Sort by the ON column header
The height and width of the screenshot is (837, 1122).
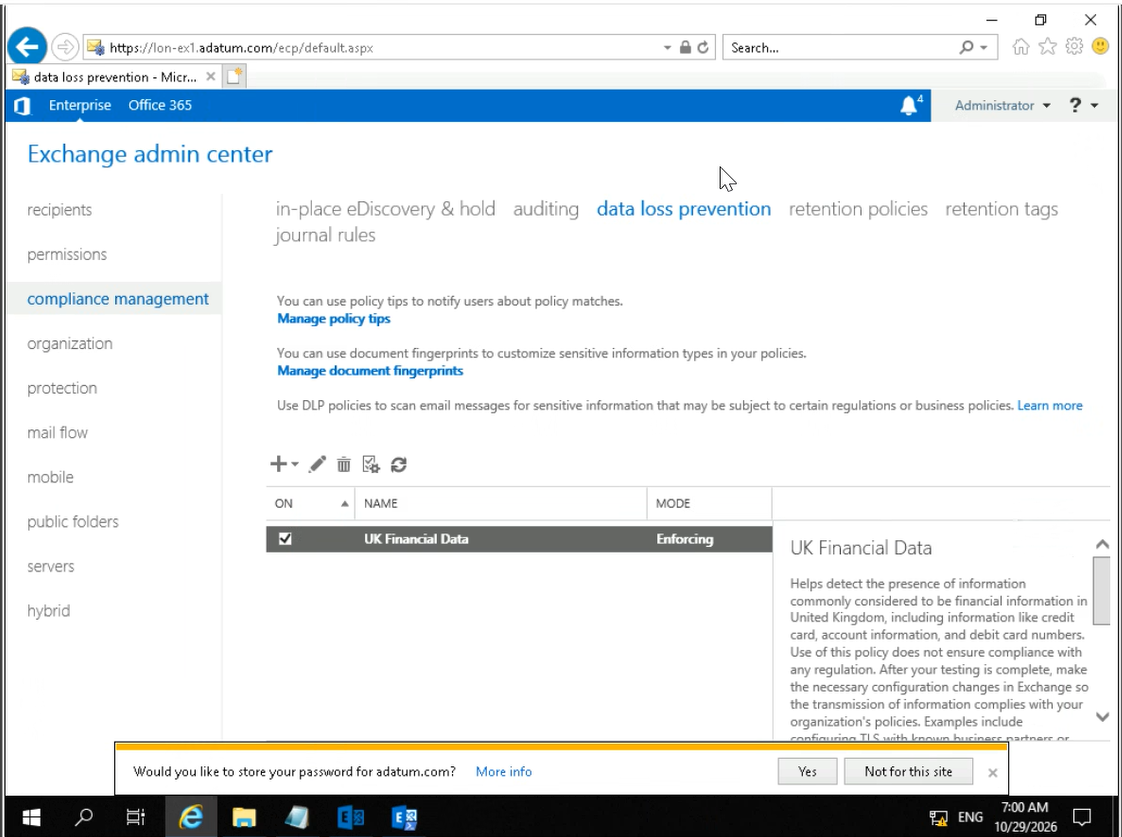click(x=311, y=503)
